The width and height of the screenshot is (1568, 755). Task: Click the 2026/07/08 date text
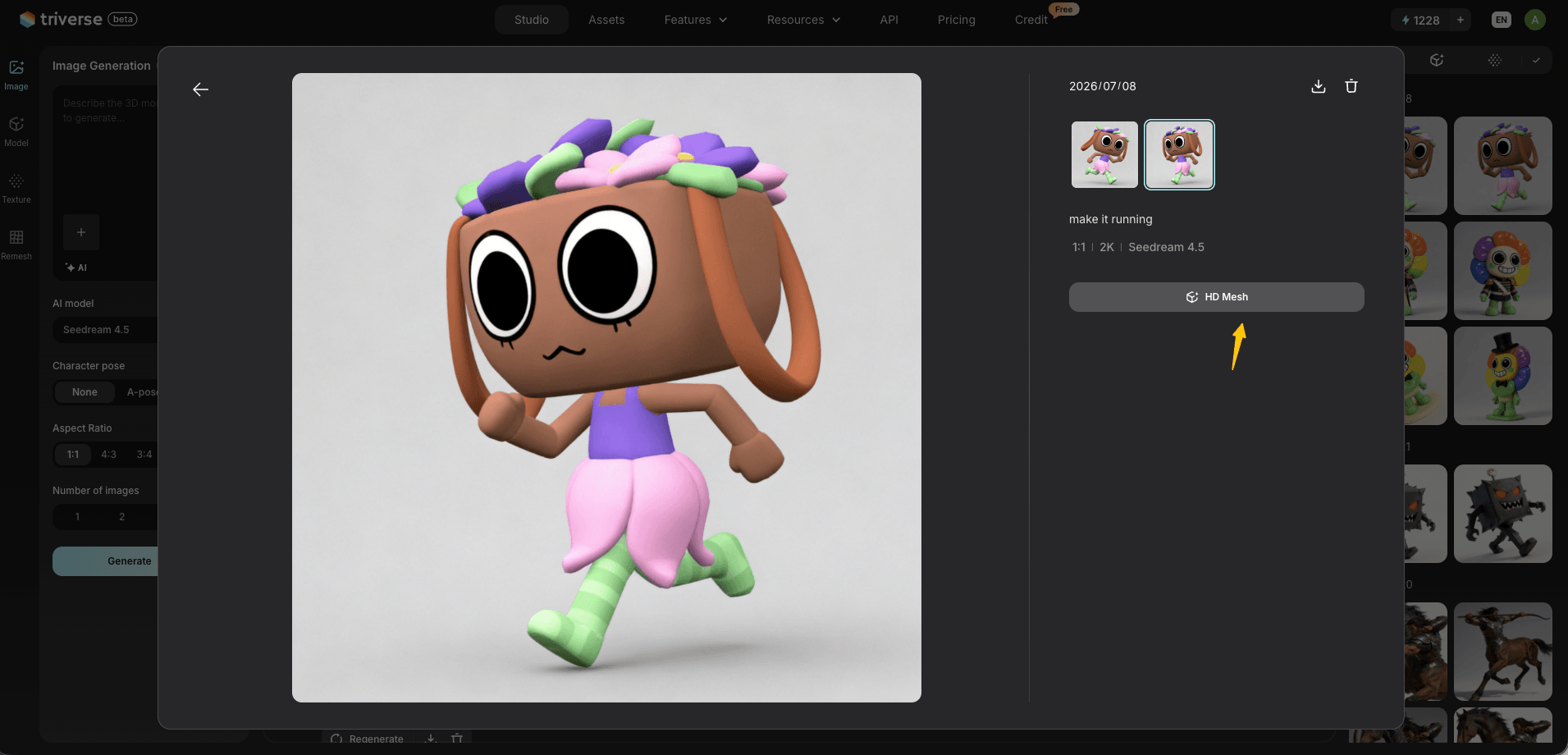(x=1103, y=86)
